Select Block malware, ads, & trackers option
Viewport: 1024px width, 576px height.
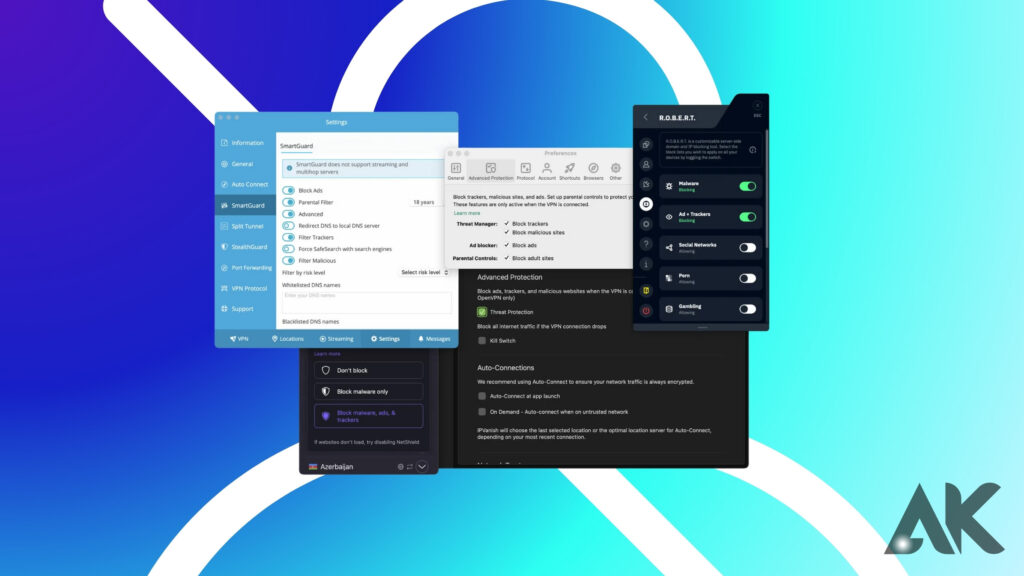[x=368, y=416]
